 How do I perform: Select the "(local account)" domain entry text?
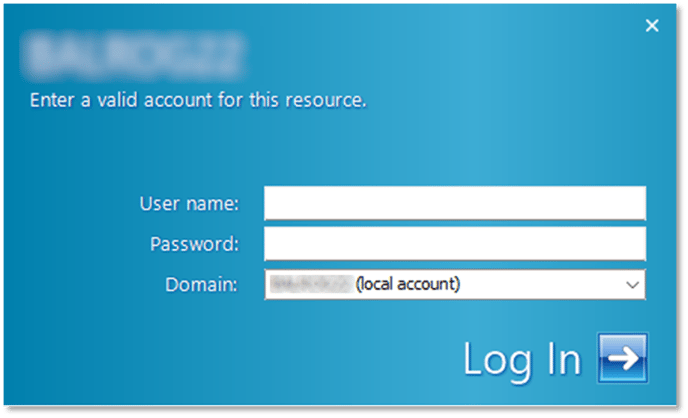[408, 284]
